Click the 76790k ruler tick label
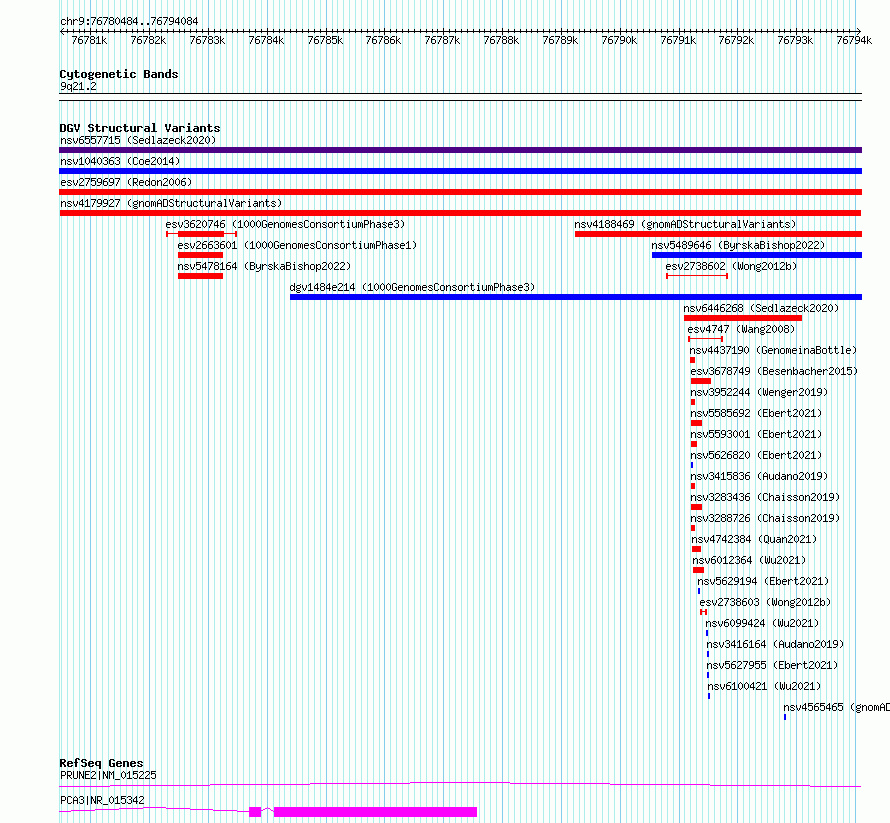This screenshot has width=890, height=823. 619,40
